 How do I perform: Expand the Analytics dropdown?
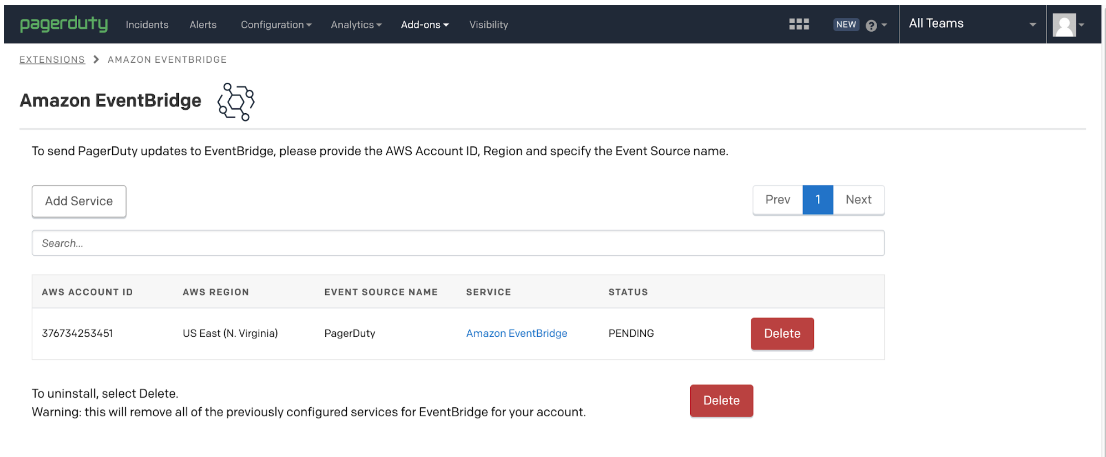(356, 24)
